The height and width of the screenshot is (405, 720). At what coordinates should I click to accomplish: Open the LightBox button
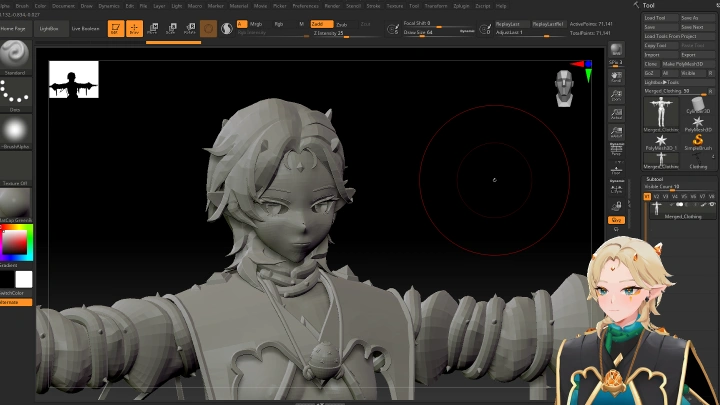pyautogui.click(x=49, y=28)
